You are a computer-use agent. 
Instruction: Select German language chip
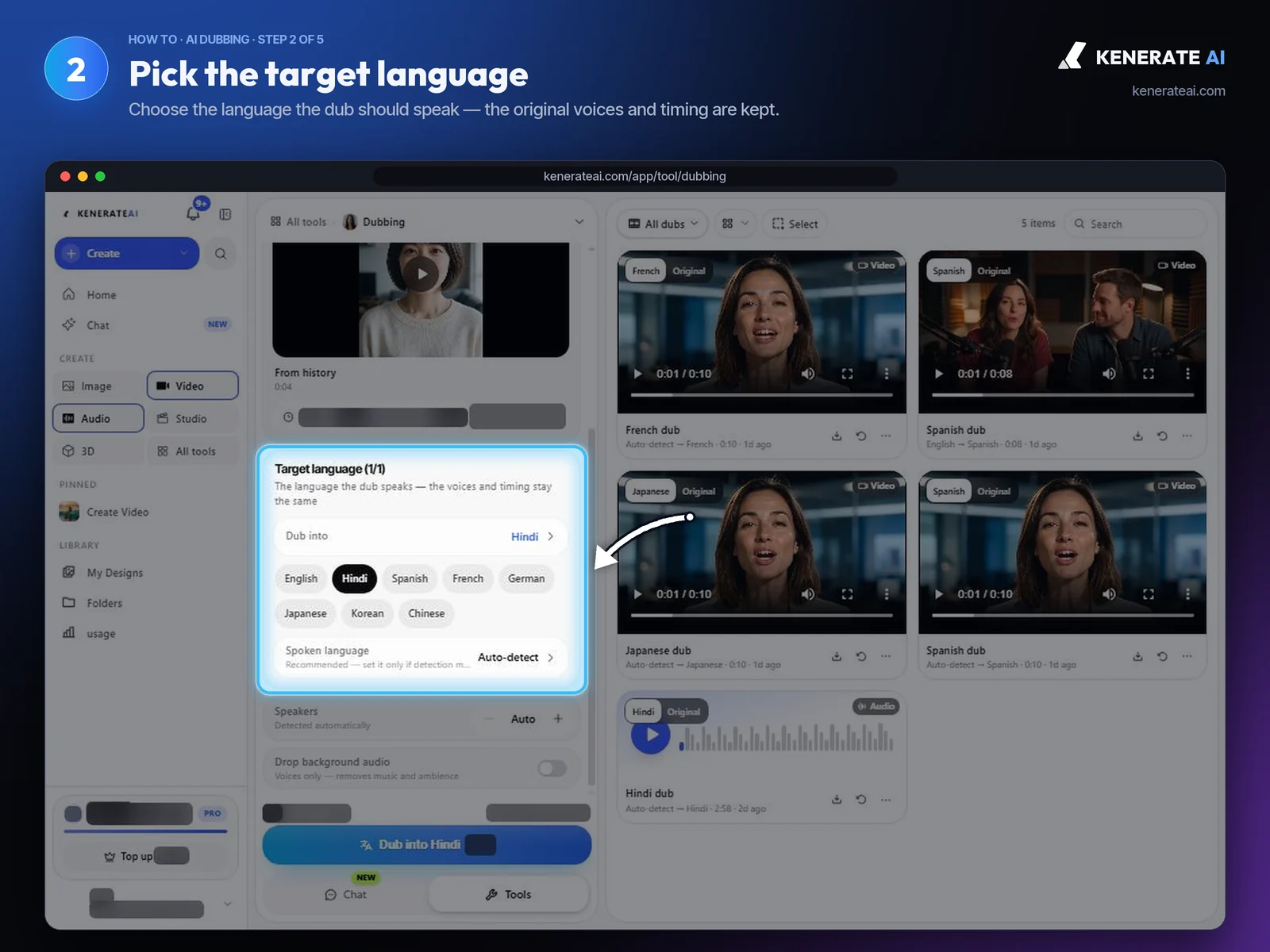pos(526,578)
